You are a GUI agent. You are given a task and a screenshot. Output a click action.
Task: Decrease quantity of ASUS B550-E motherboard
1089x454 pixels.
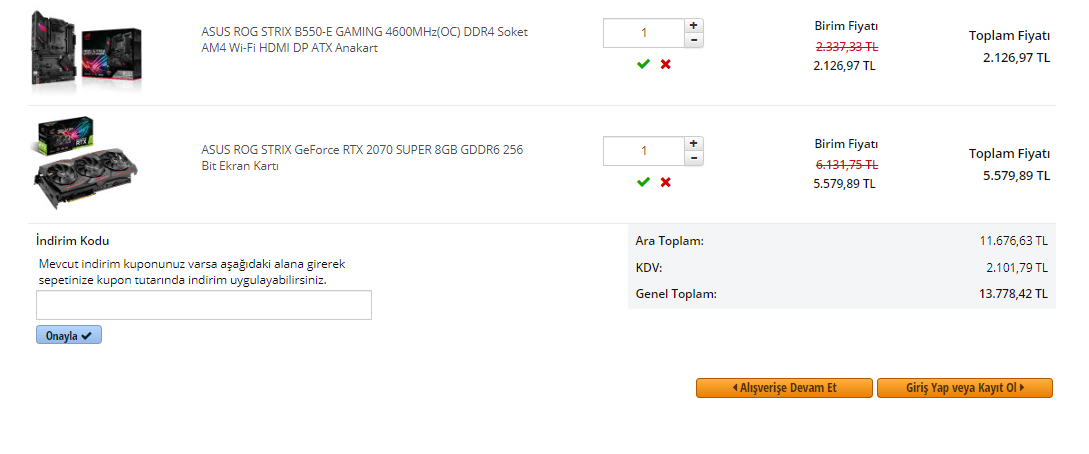click(x=694, y=40)
